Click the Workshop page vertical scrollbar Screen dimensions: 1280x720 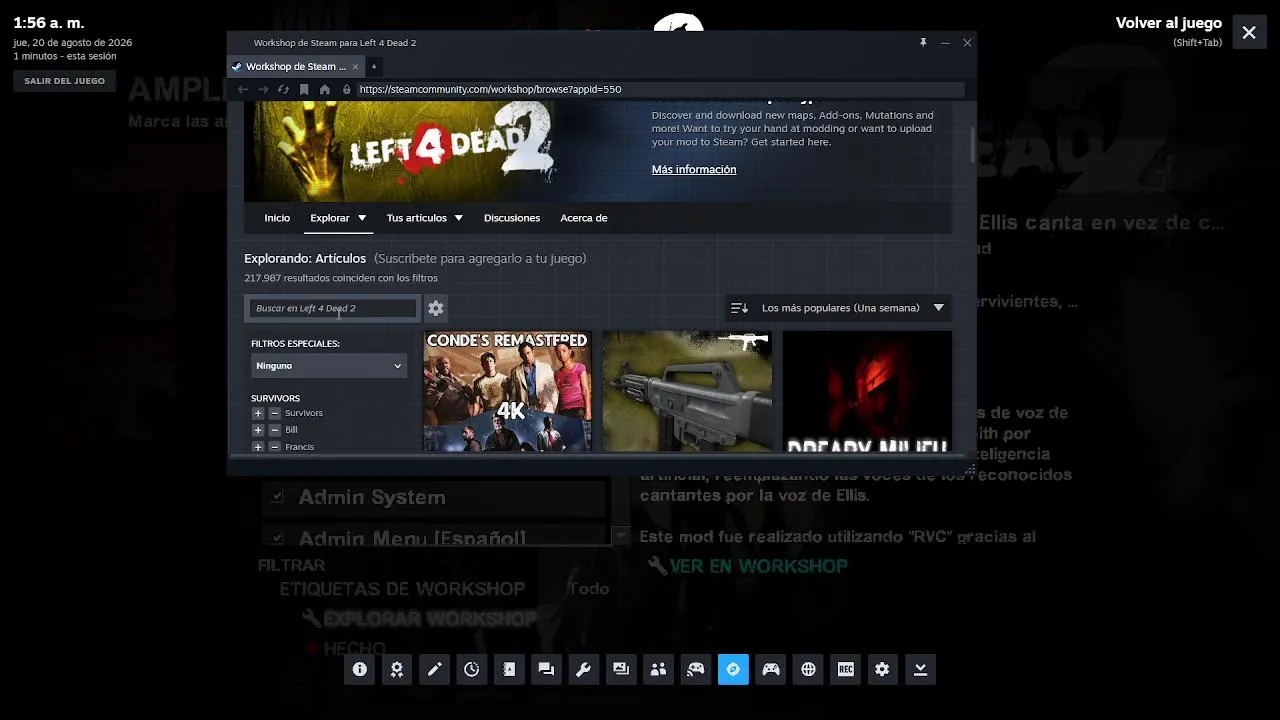pyautogui.click(x=972, y=145)
